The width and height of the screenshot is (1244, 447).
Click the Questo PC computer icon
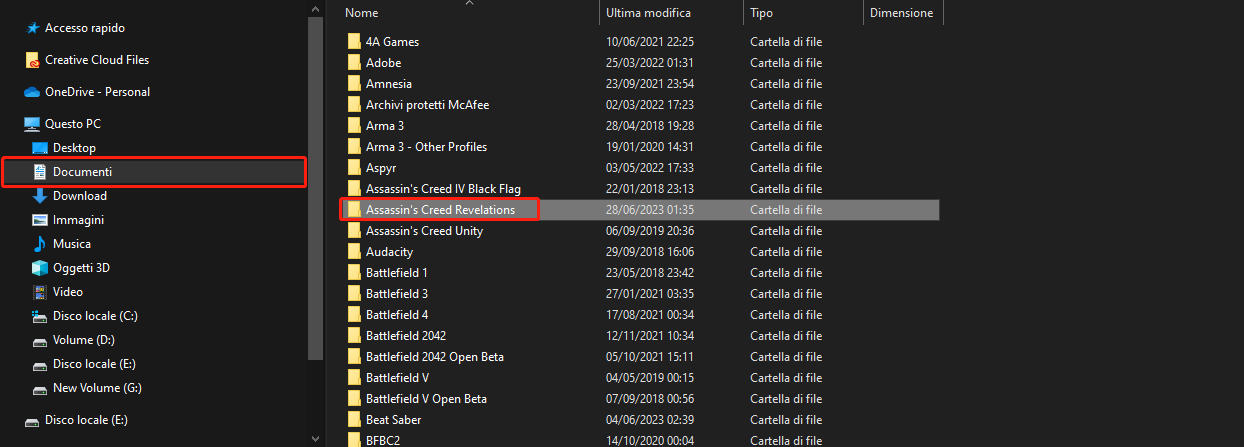[x=32, y=124]
